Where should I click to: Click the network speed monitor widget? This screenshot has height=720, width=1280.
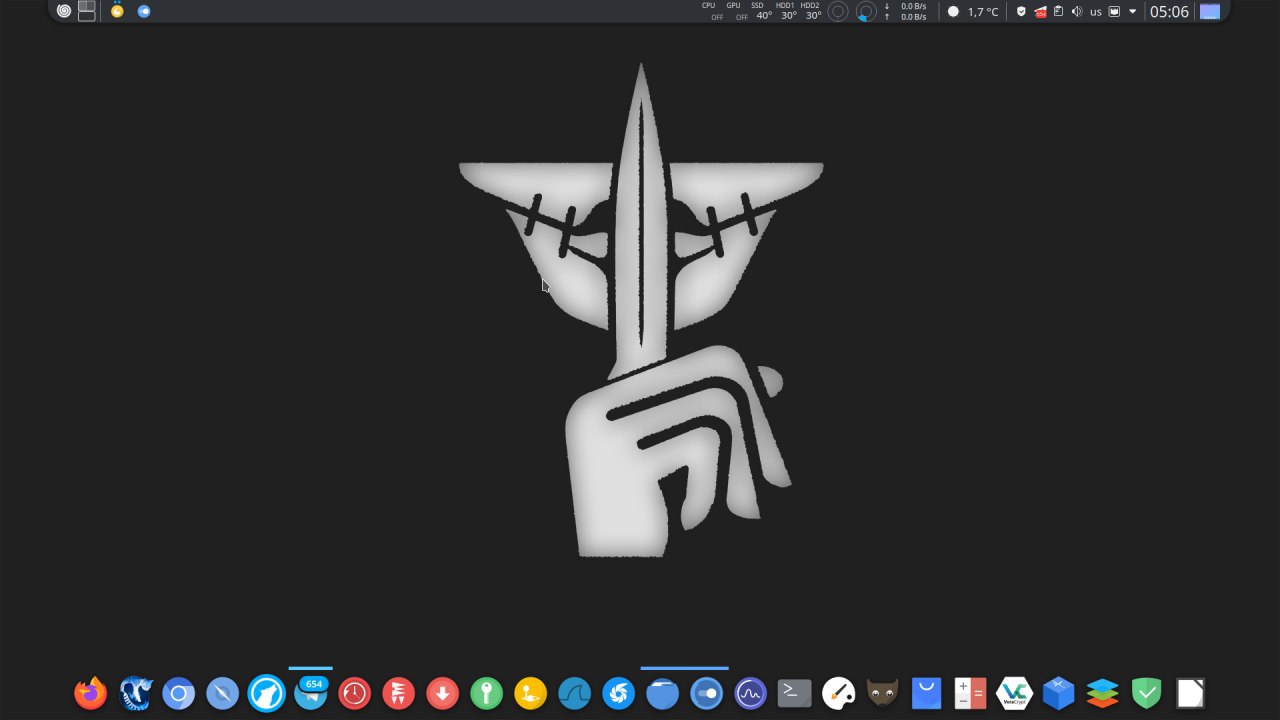click(906, 11)
